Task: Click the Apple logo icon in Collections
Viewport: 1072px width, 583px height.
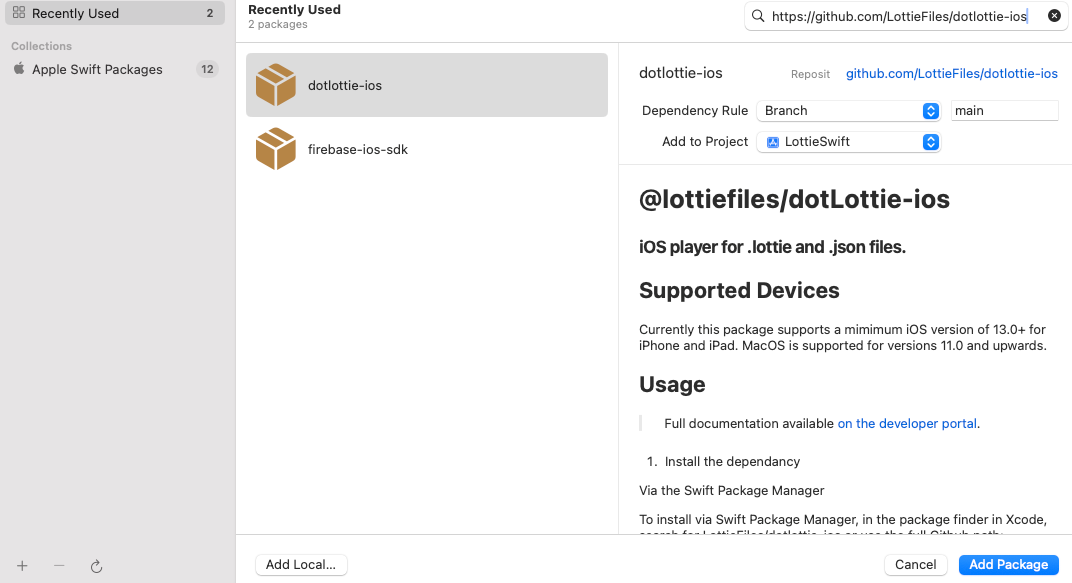Action: (x=18, y=69)
